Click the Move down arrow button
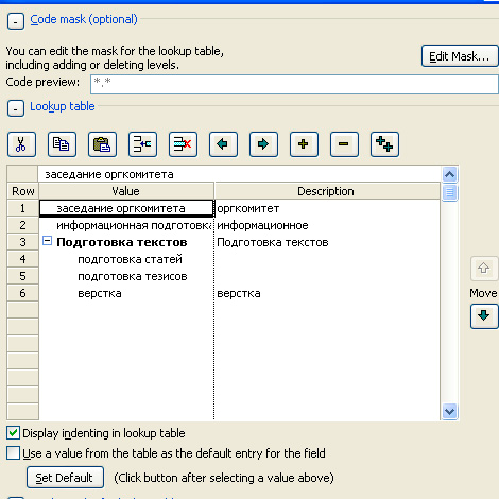 tap(484, 316)
